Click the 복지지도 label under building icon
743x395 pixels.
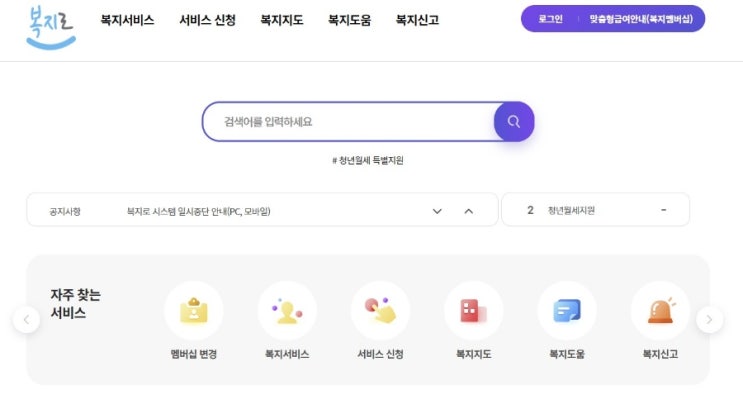(474, 354)
